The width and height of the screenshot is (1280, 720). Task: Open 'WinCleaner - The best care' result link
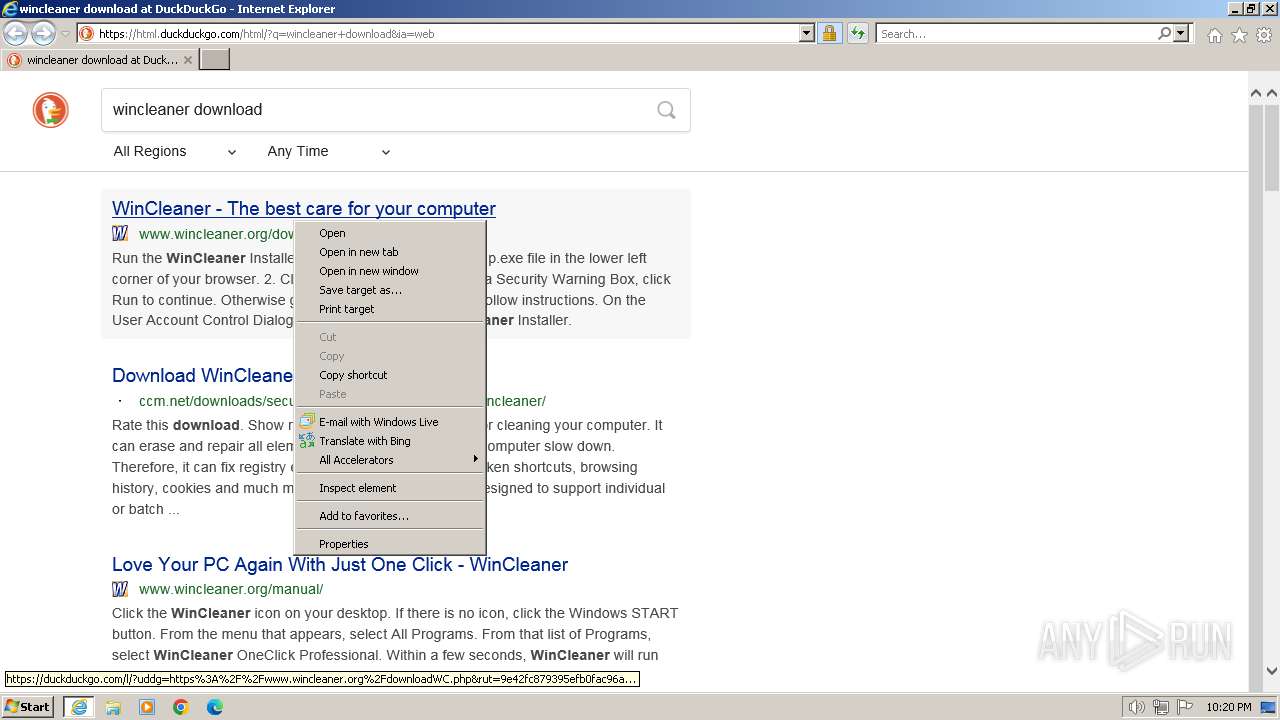304,209
